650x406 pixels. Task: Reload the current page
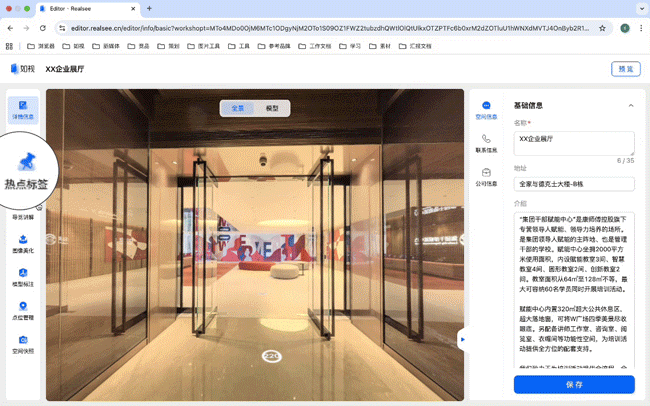click(43, 28)
